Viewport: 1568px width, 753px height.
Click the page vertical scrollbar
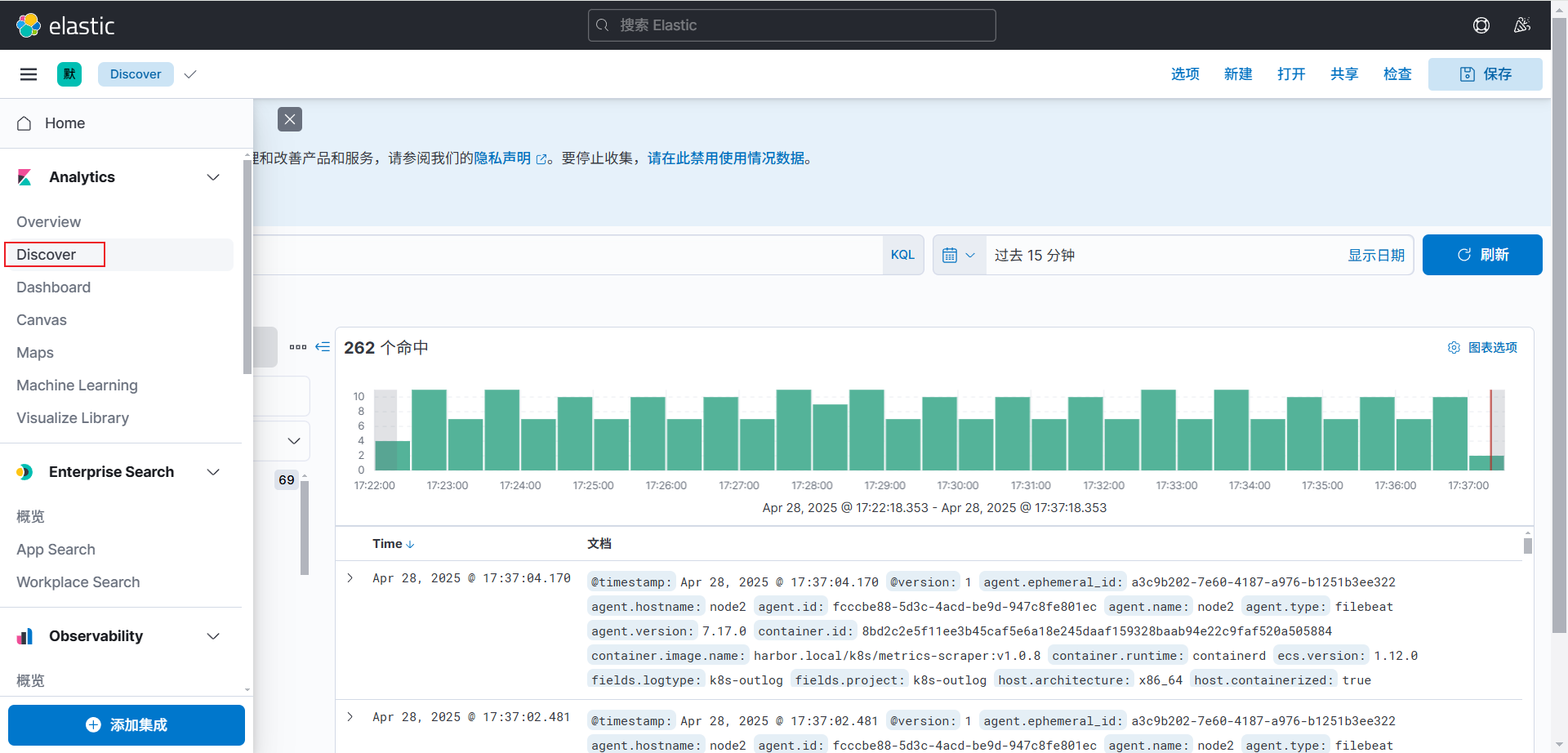[1559, 327]
